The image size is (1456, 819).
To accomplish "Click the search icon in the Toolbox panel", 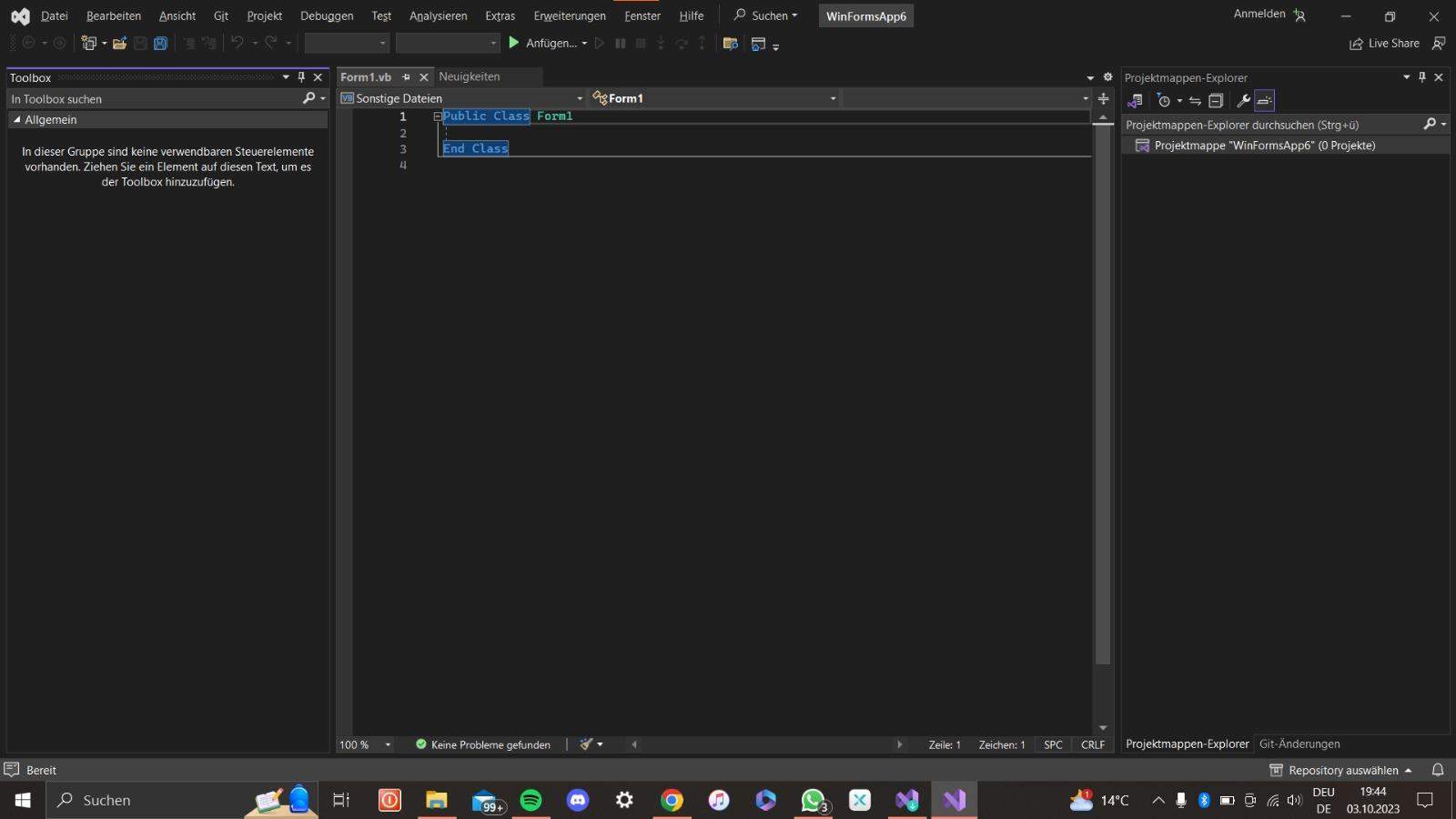I will pos(309,98).
